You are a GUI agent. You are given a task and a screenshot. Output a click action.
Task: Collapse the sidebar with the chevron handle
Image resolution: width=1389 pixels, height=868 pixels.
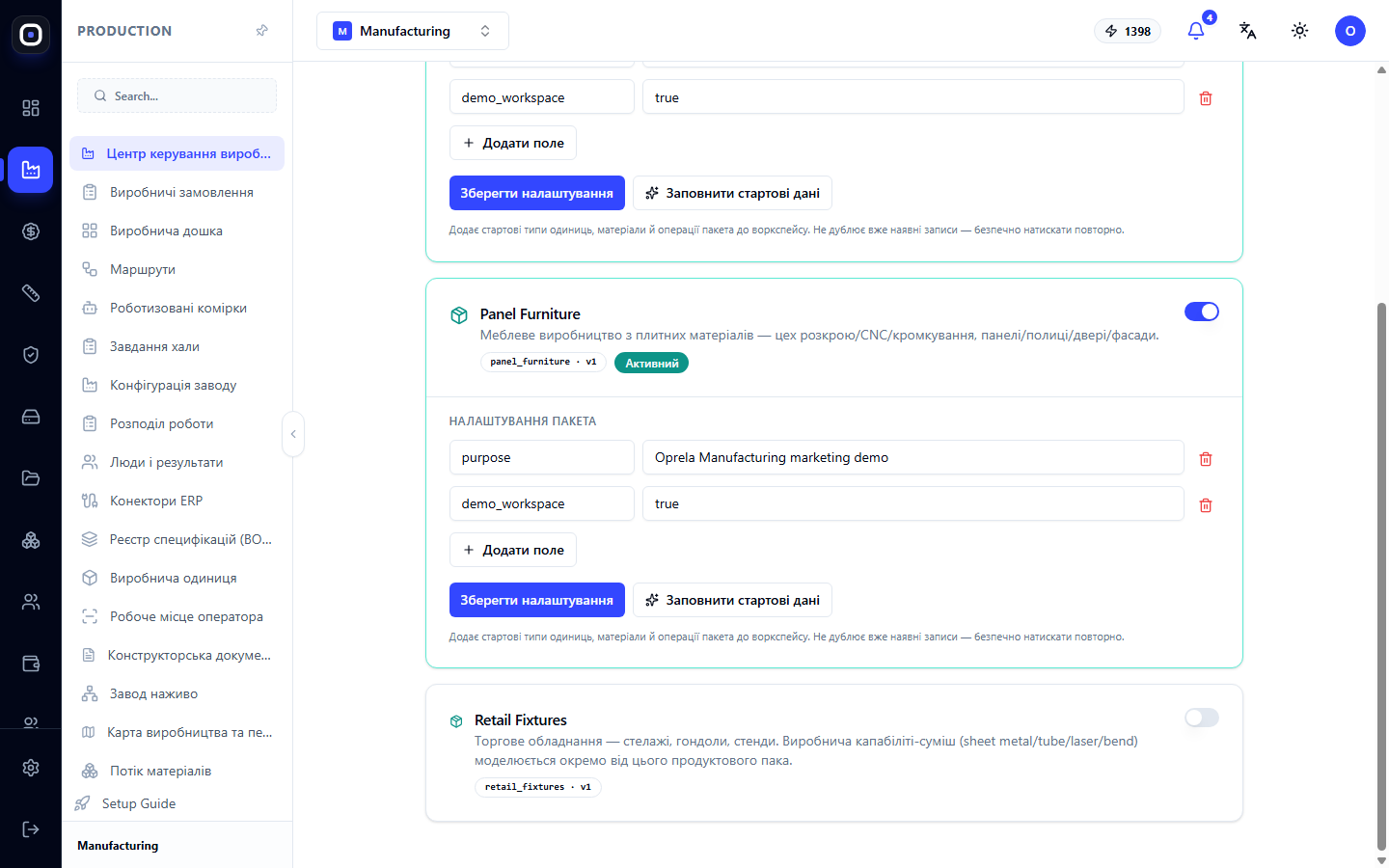click(293, 434)
